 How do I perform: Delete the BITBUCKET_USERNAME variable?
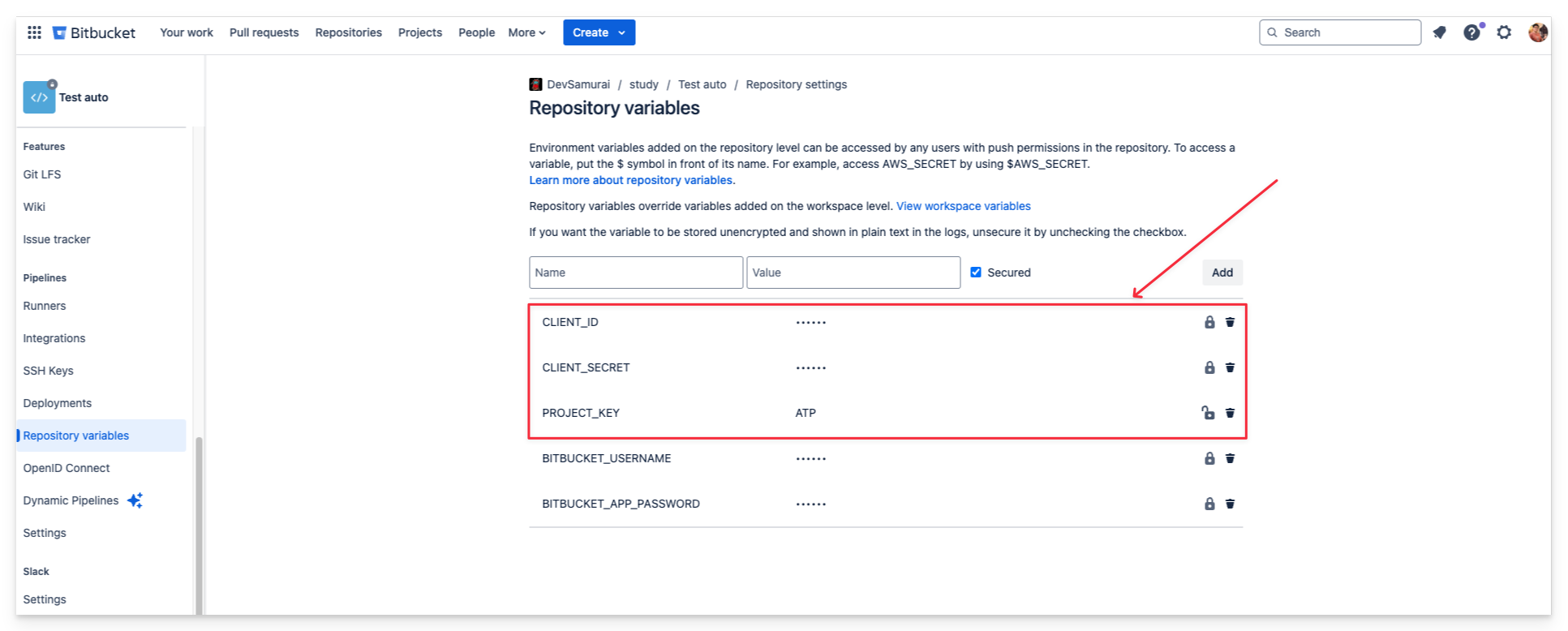tap(1230, 458)
